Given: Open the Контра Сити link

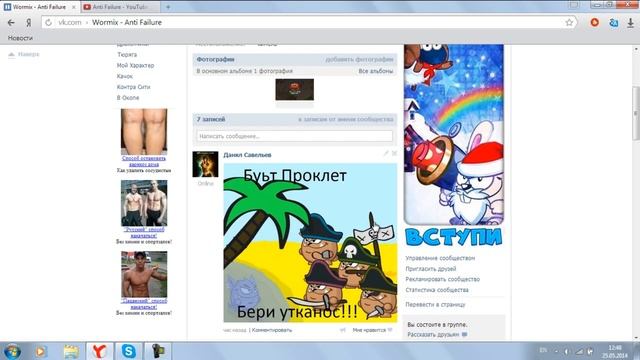Looking at the screenshot, I should [x=133, y=87].
